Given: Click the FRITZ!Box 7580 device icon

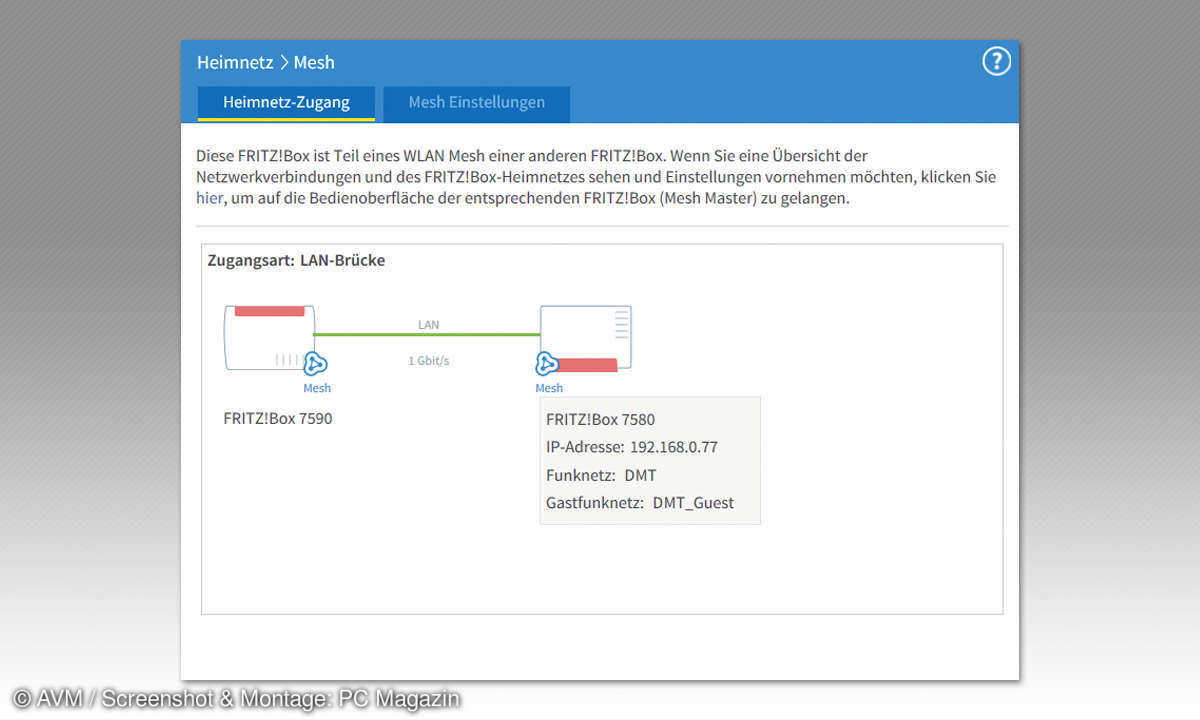Looking at the screenshot, I should point(586,338).
